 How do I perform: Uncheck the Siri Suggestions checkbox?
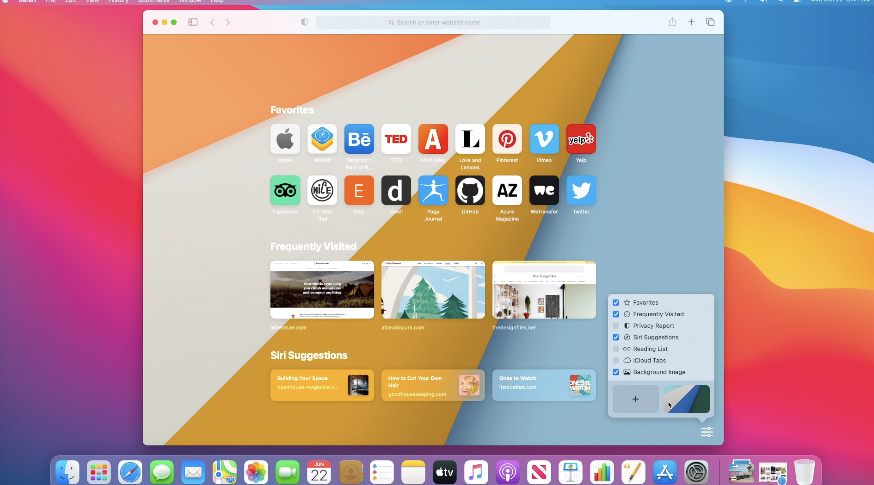coord(616,337)
